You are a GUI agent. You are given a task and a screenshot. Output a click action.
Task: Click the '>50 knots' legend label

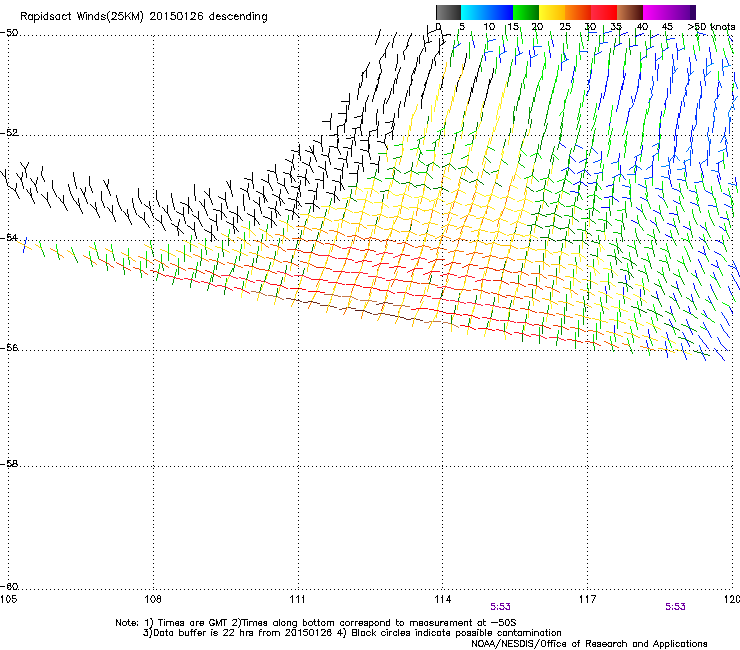pos(712,27)
